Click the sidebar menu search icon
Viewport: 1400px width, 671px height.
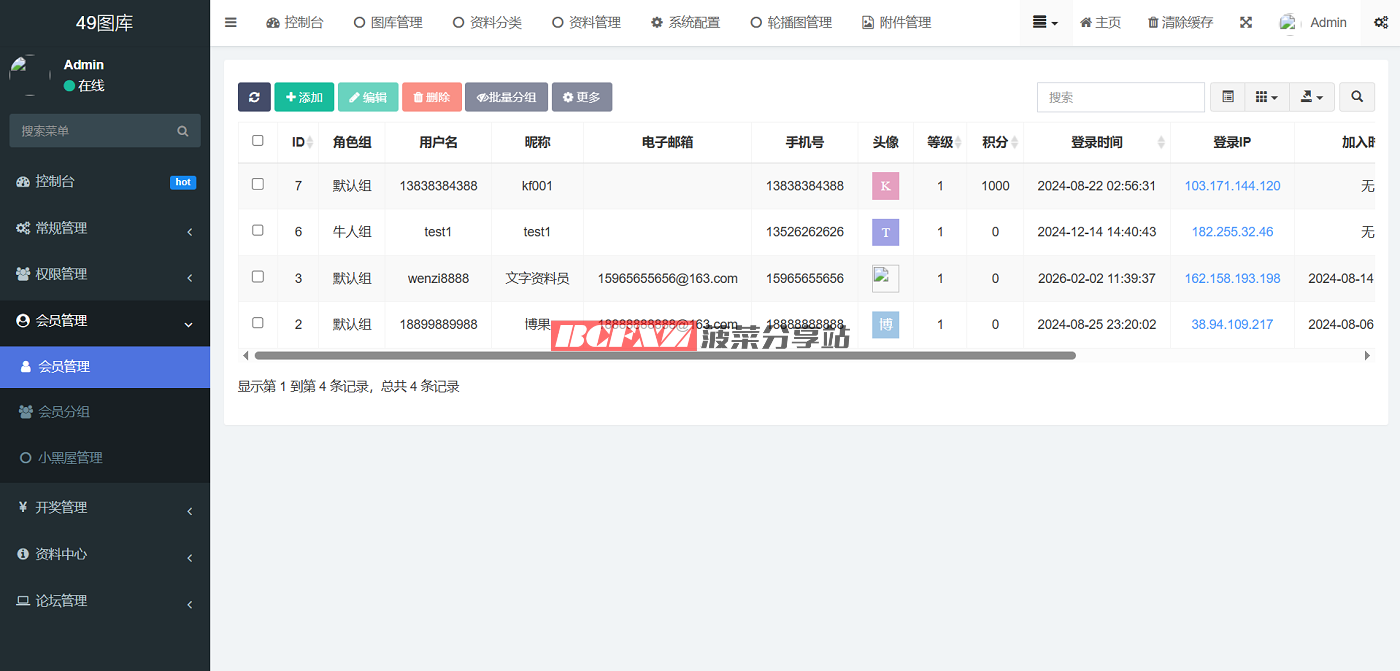pyautogui.click(x=183, y=131)
